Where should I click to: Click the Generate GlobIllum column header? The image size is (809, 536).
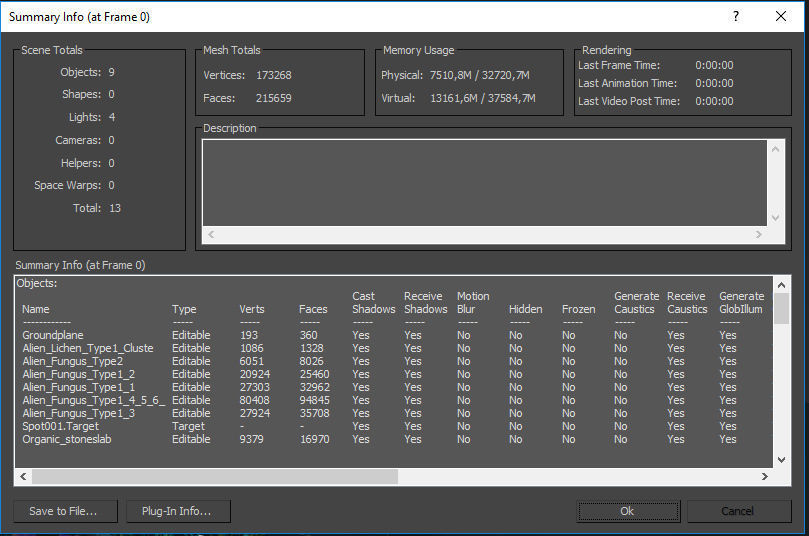pyautogui.click(x=741, y=303)
